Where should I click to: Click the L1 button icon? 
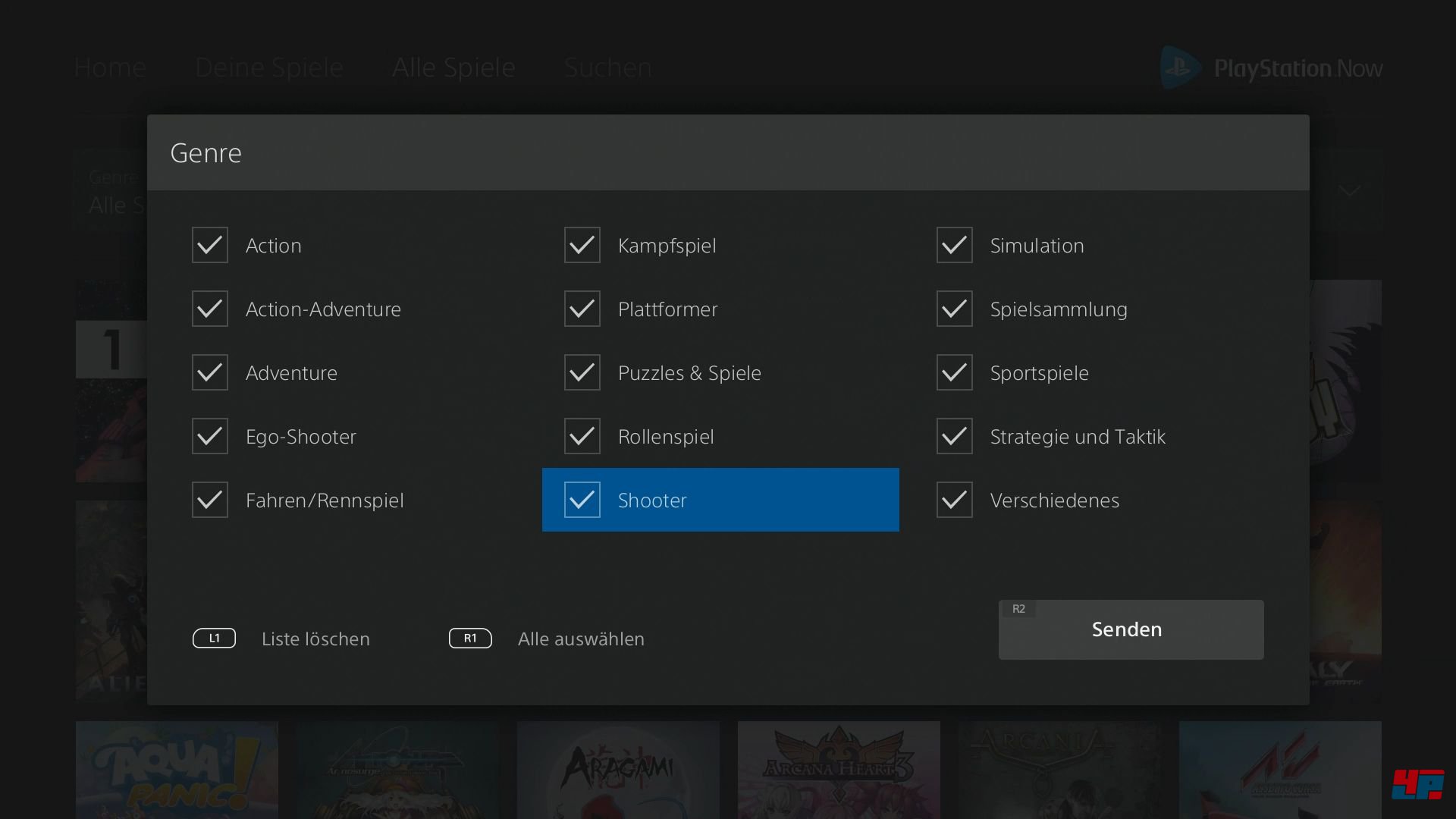coord(214,639)
